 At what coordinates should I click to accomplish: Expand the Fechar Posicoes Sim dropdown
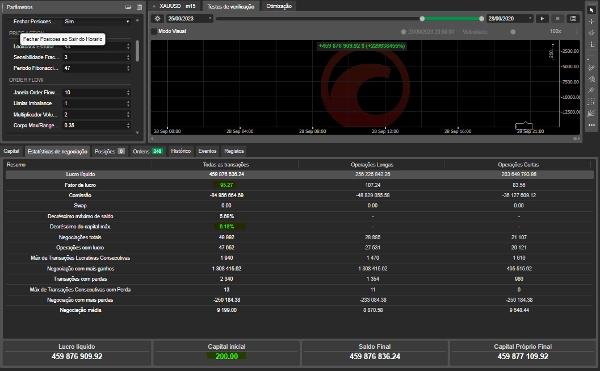coord(97,21)
